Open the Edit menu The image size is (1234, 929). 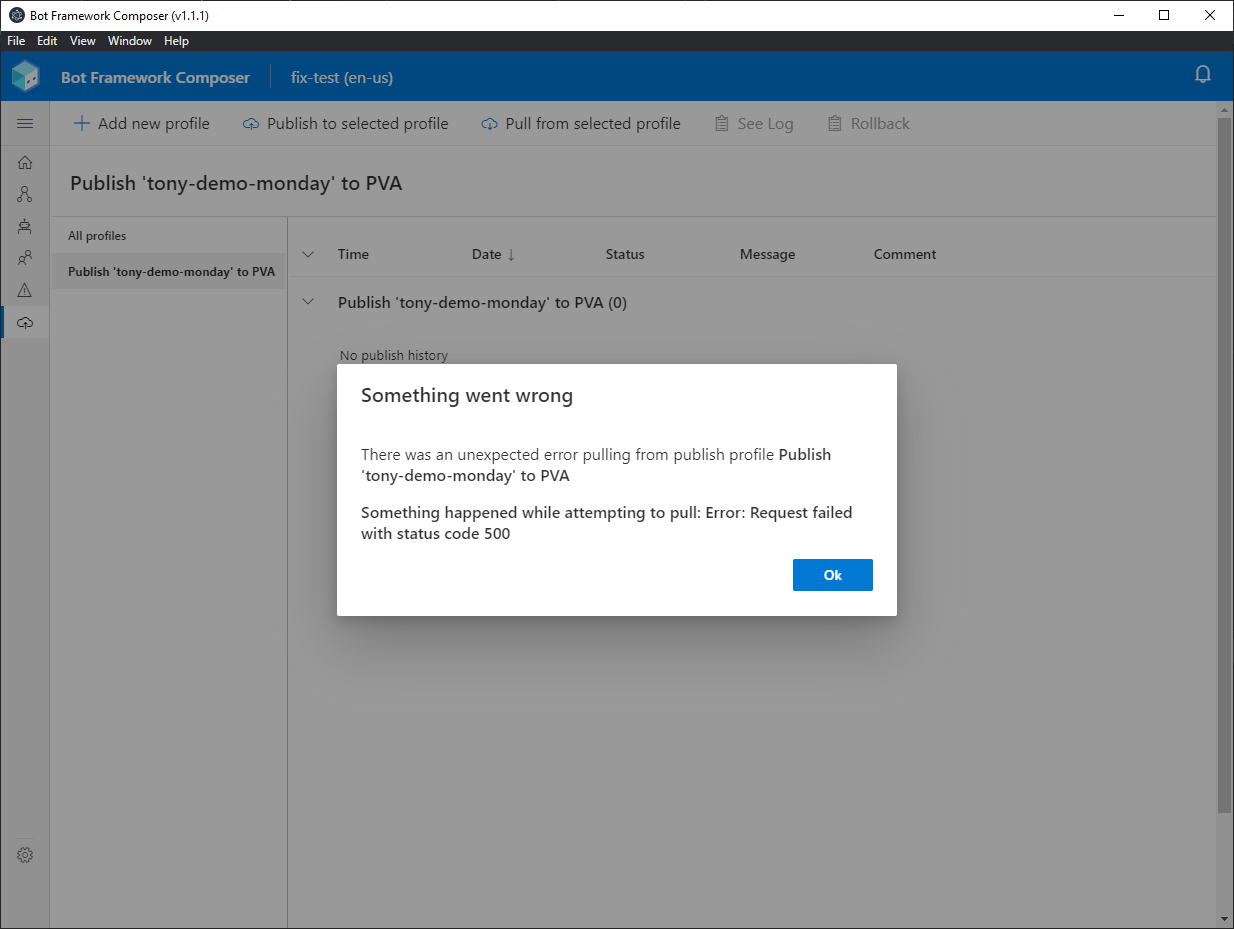click(47, 41)
